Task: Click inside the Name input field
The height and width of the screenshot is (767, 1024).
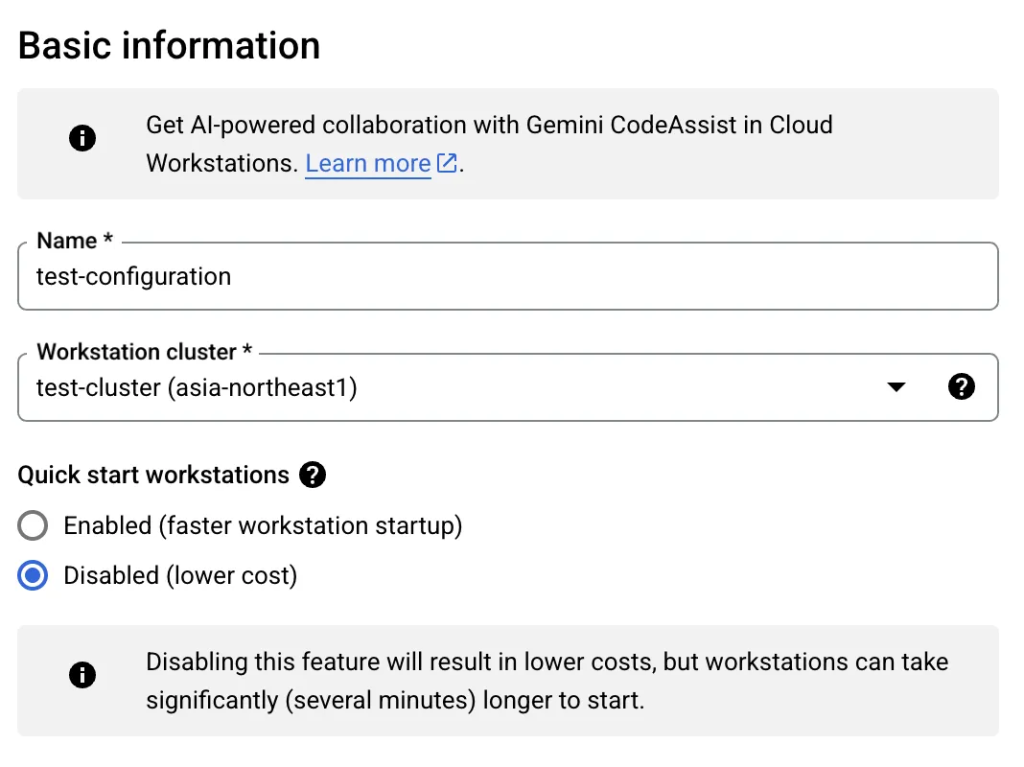Action: (600, 277)
